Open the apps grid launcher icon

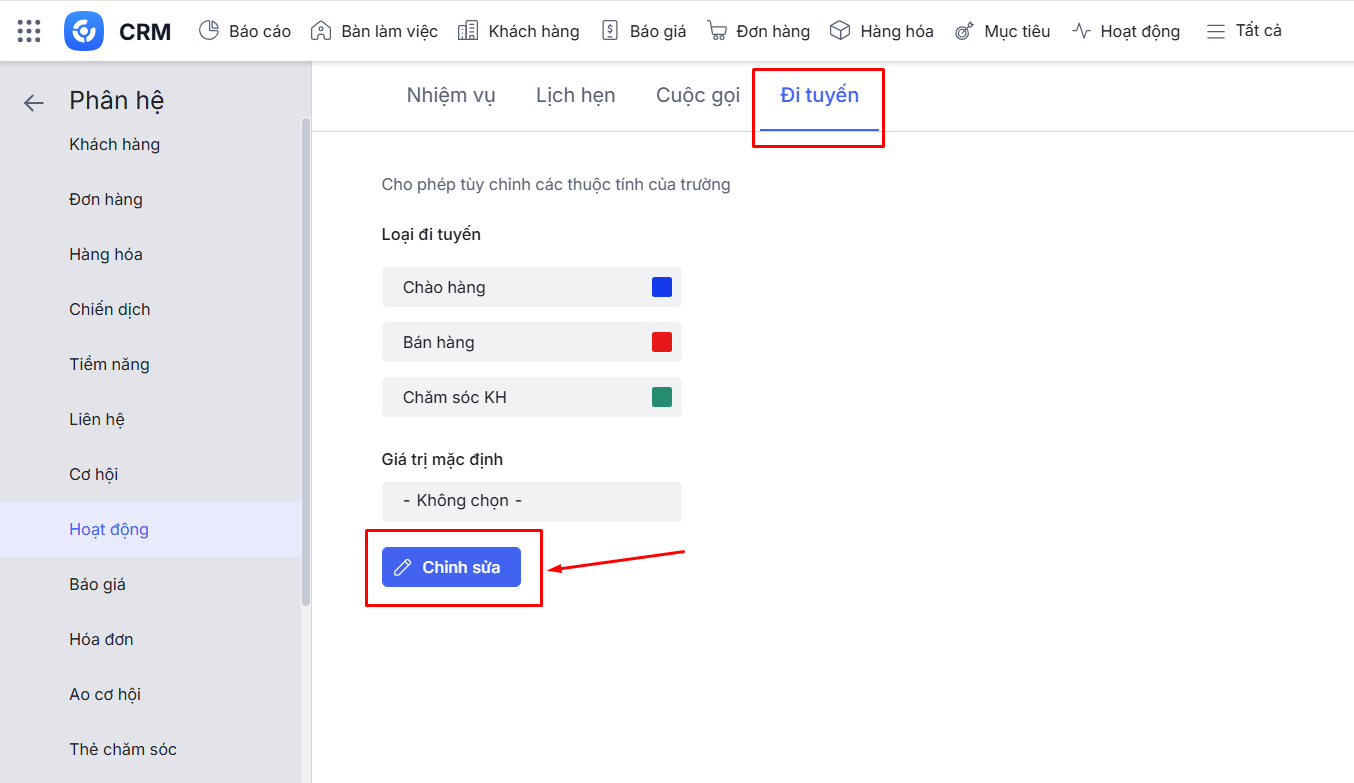(29, 31)
